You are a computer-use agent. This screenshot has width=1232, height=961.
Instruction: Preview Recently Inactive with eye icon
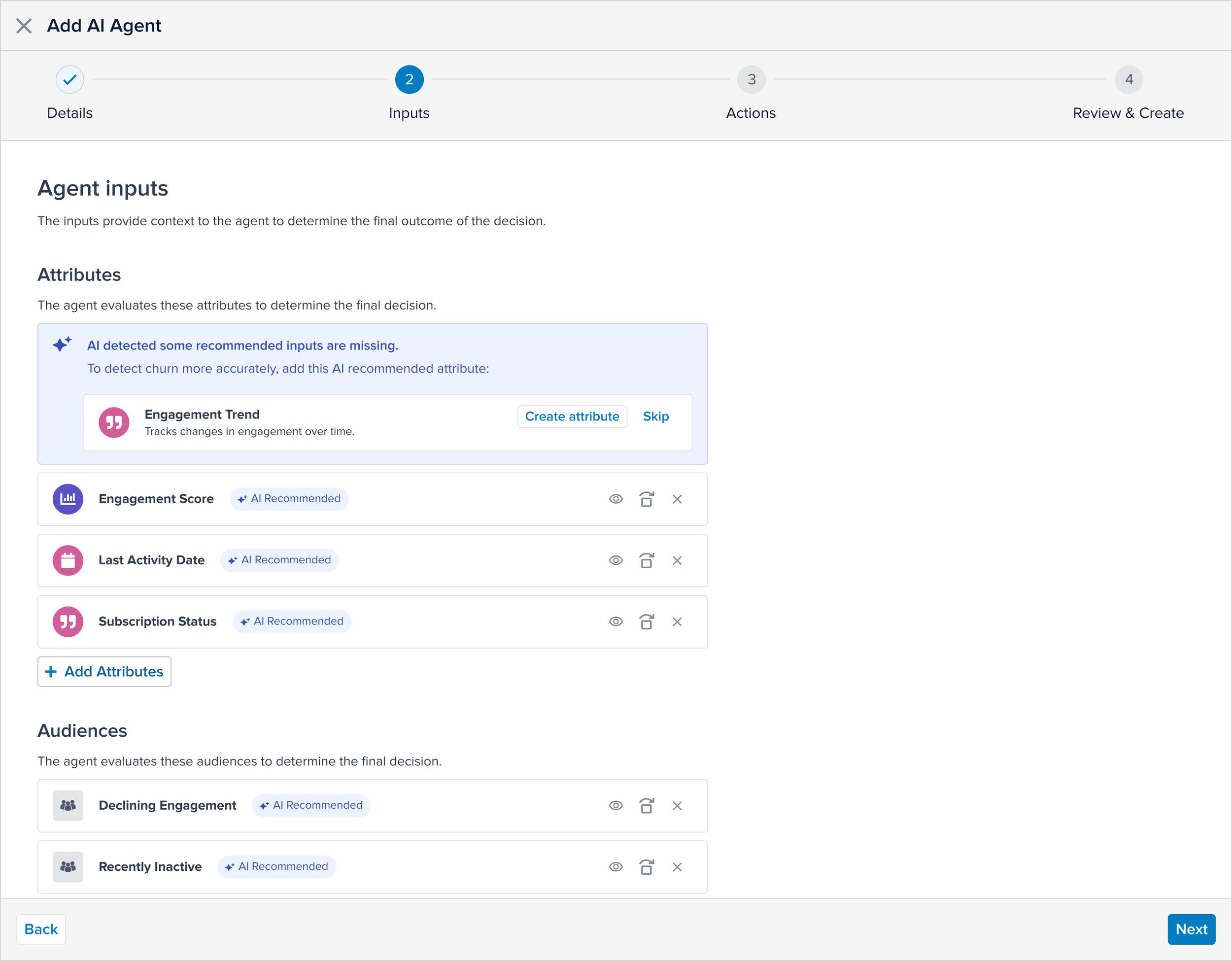tap(616, 867)
